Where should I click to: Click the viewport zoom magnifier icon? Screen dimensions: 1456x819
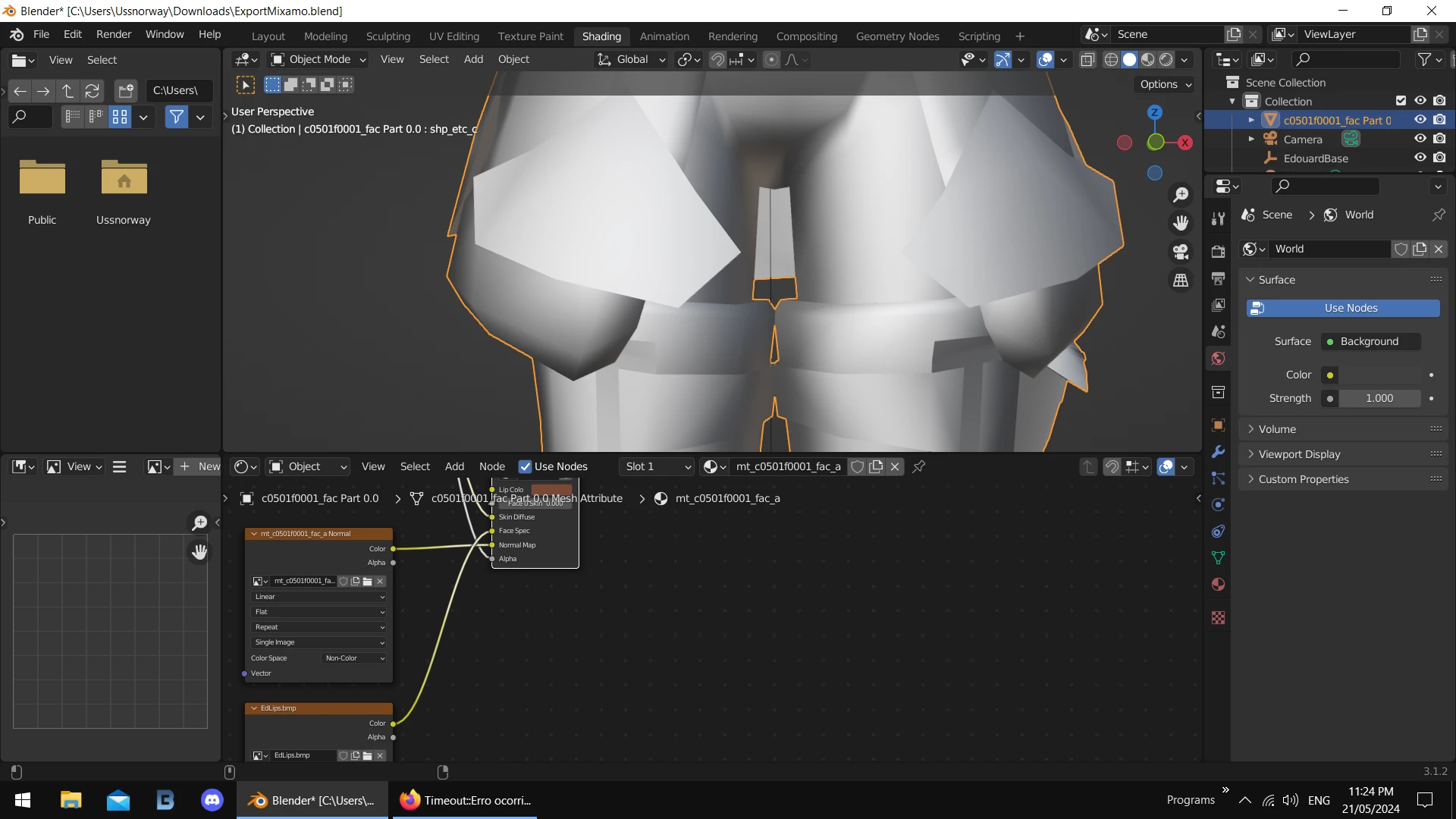1181,195
